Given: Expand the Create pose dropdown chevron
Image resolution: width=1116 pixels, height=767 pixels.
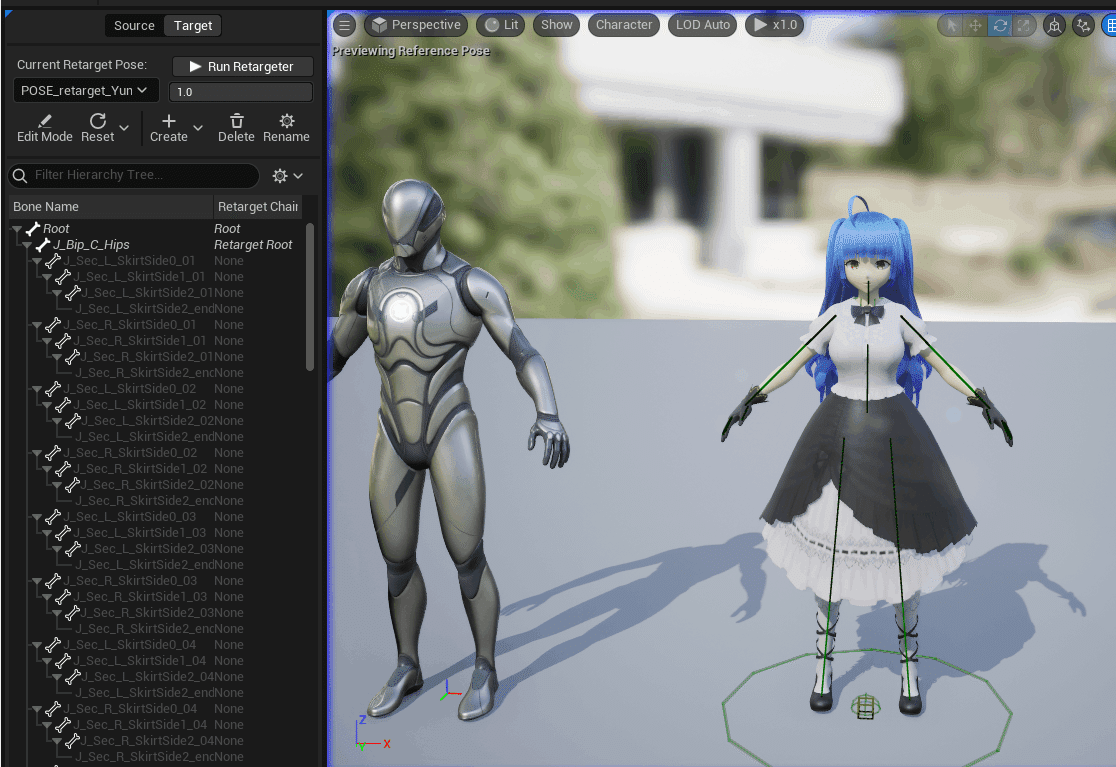Looking at the screenshot, I should (x=197, y=129).
